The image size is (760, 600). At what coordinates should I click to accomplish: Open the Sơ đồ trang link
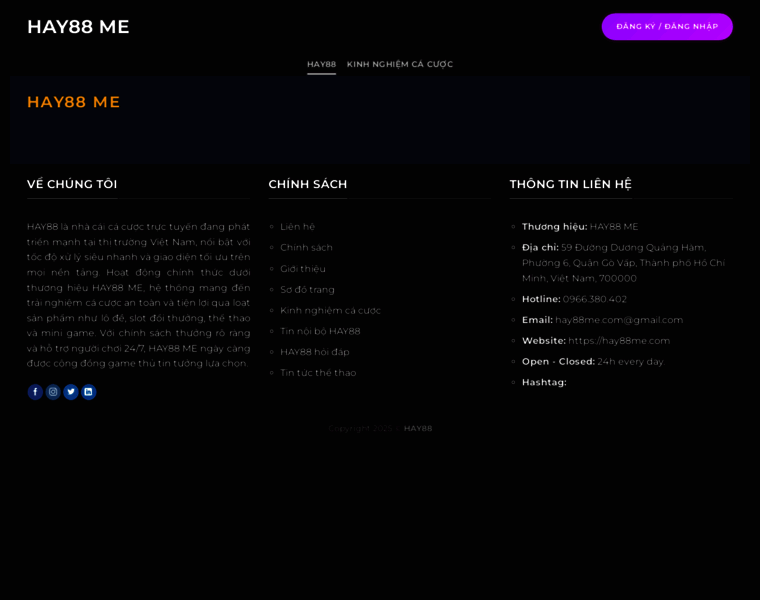click(x=307, y=290)
